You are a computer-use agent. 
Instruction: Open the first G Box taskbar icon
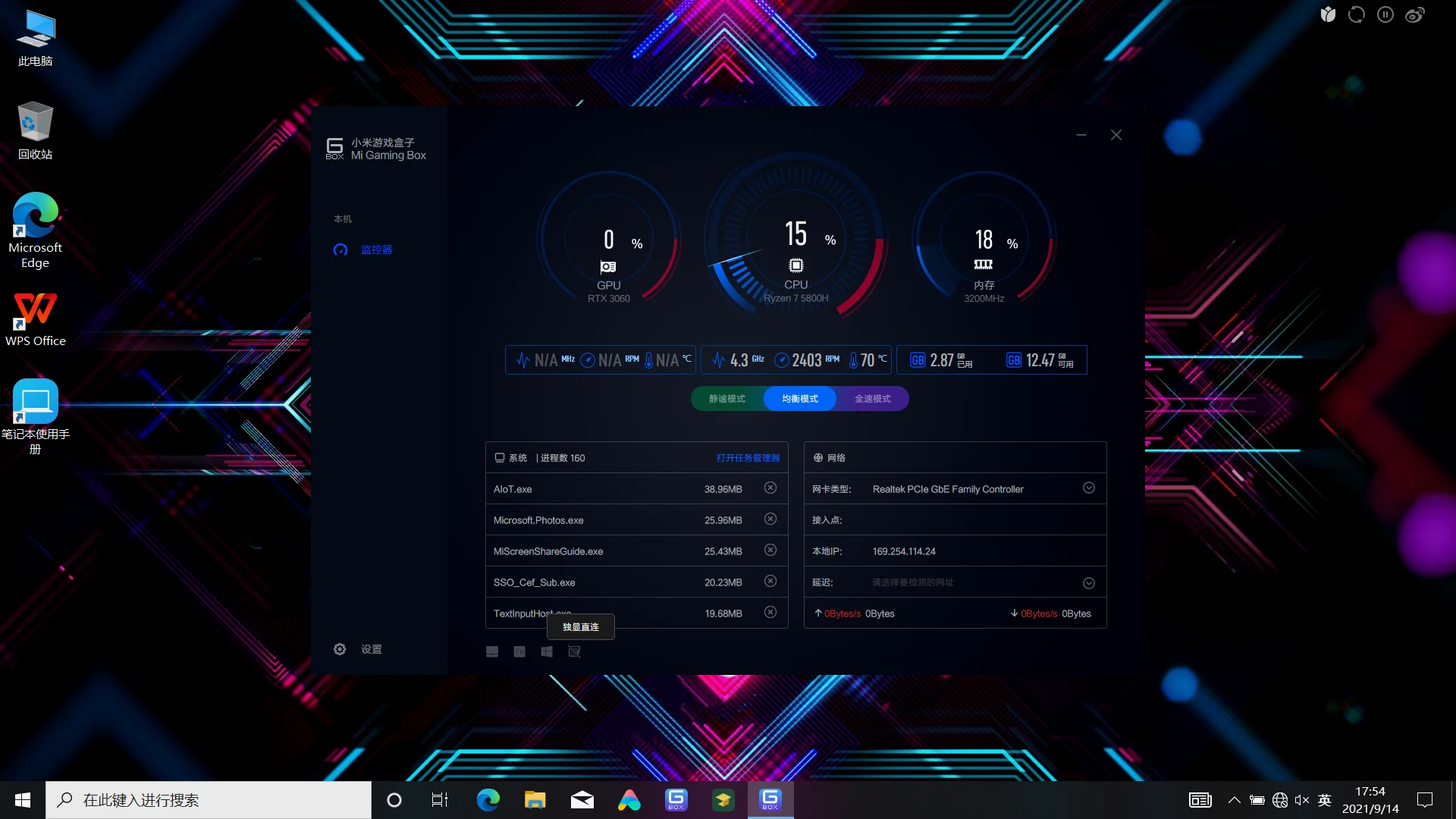pos(676,800)
